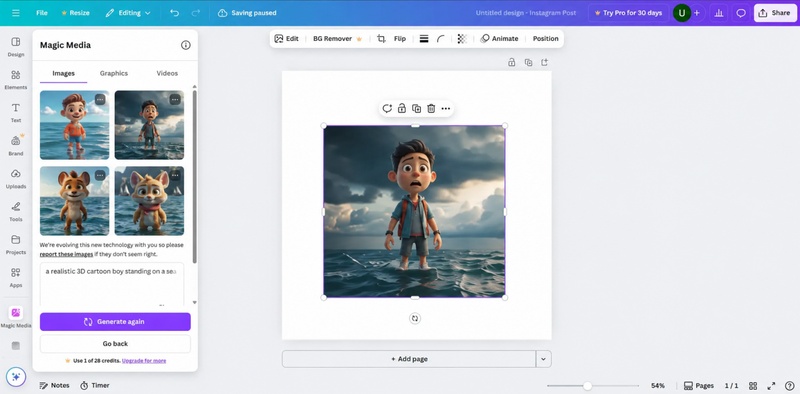Click the Go back button
800x394 pixels.
pos(115,343)
